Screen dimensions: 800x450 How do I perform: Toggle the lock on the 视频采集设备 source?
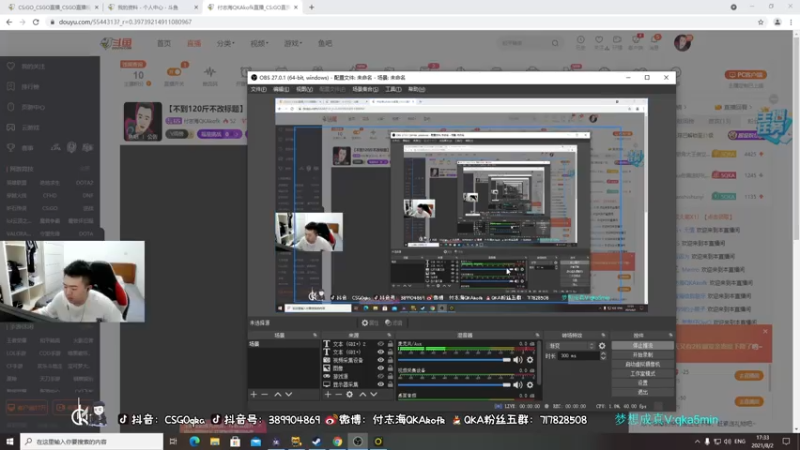pyautogui.click(x=390, y=360)
